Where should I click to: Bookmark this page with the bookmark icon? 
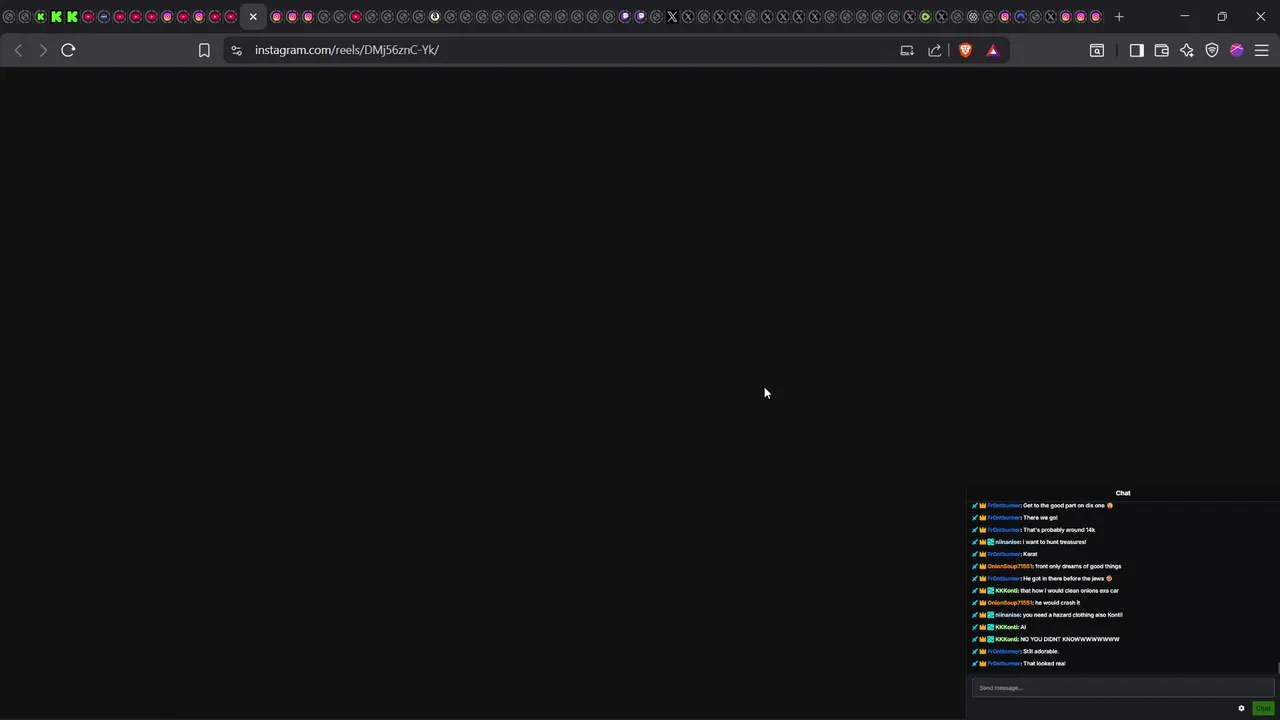204,50
